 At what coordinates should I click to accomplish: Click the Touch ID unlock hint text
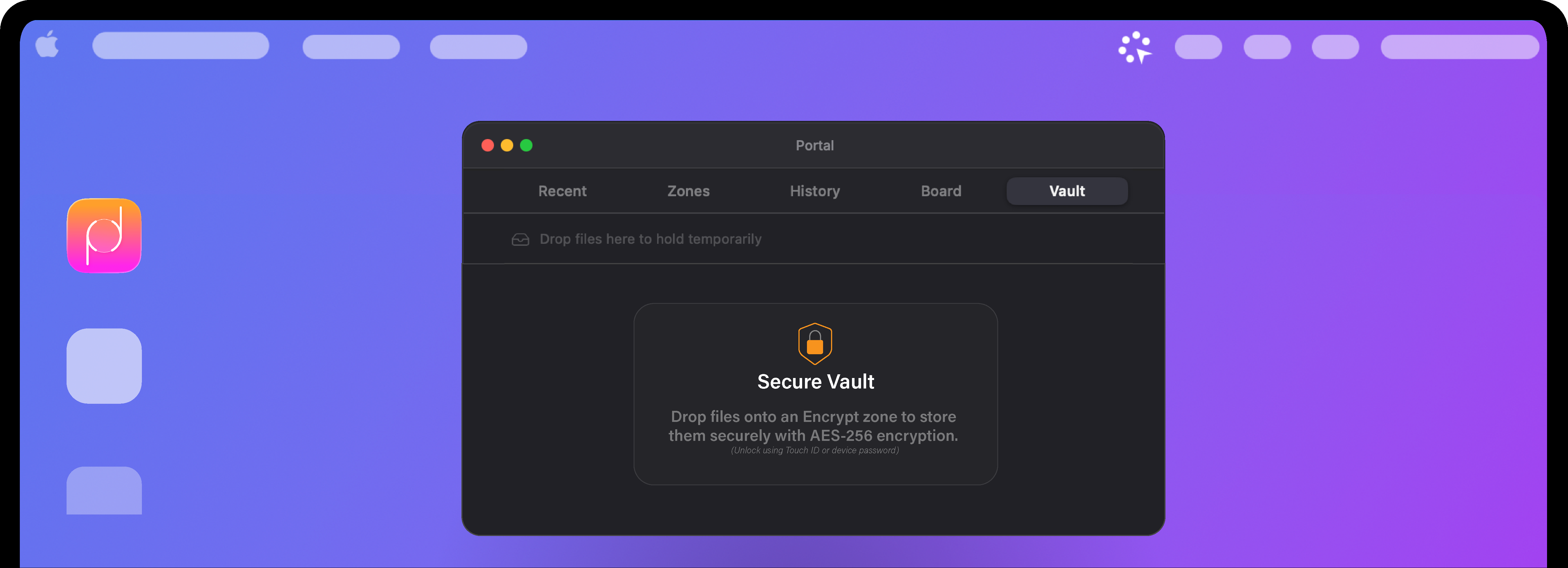point(814,450)
